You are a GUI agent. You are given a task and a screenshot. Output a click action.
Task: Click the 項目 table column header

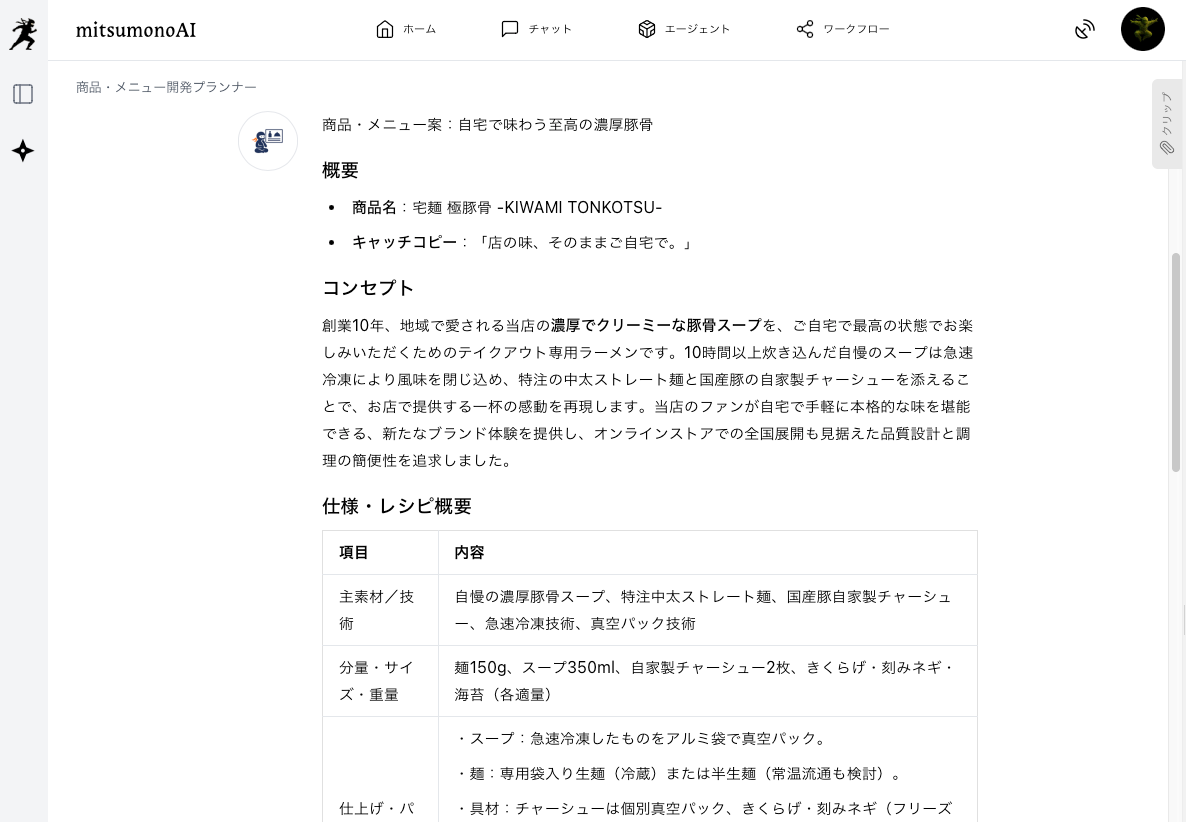click(354, 552)
